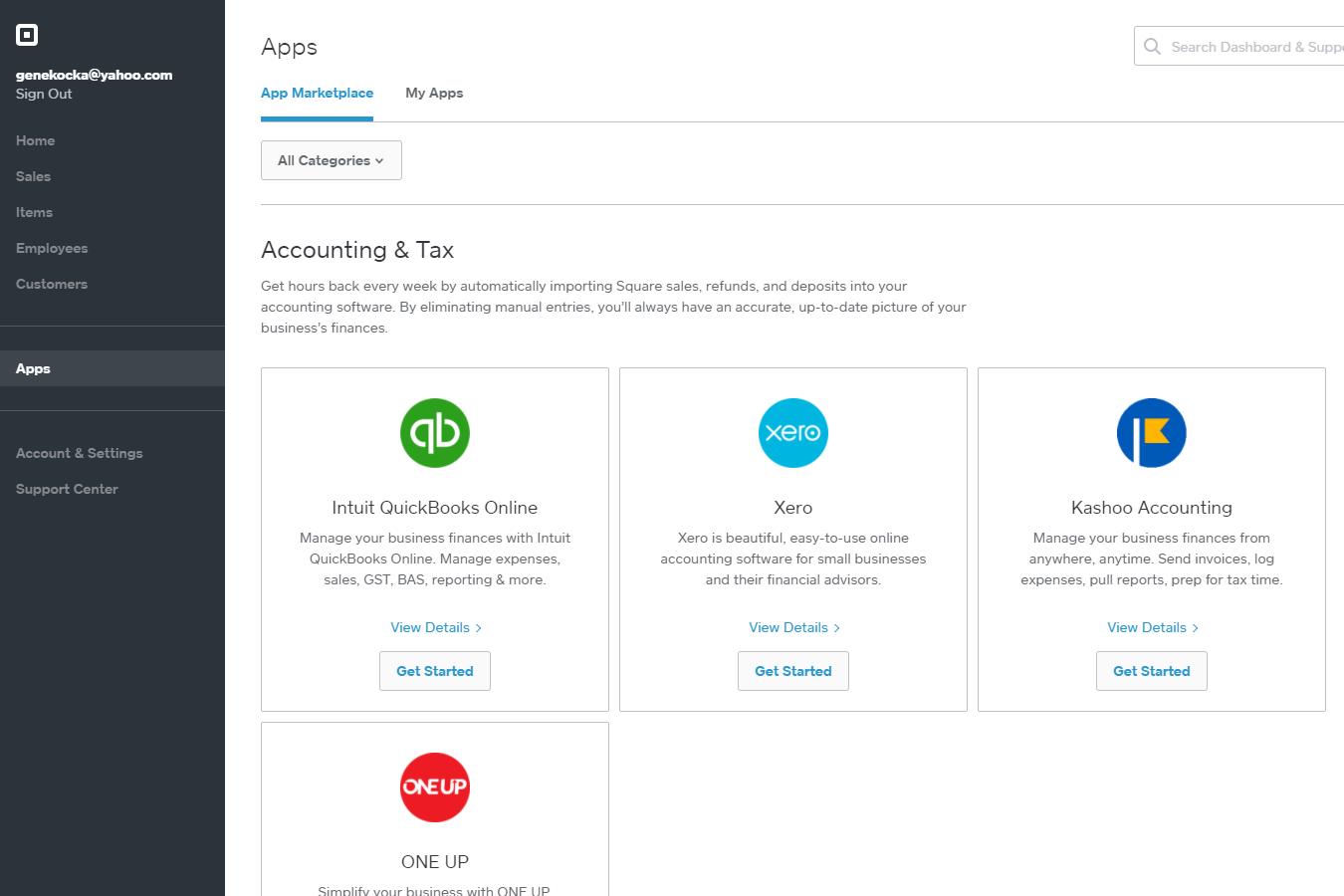Click the Kashoo Accounting flag icon

(x=1152, y=433)
